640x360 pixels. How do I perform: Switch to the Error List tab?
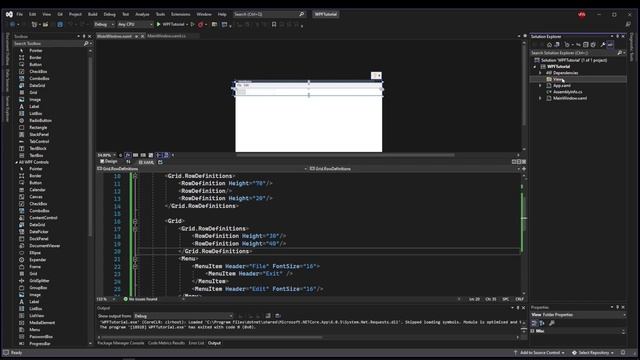coord(196,343)
